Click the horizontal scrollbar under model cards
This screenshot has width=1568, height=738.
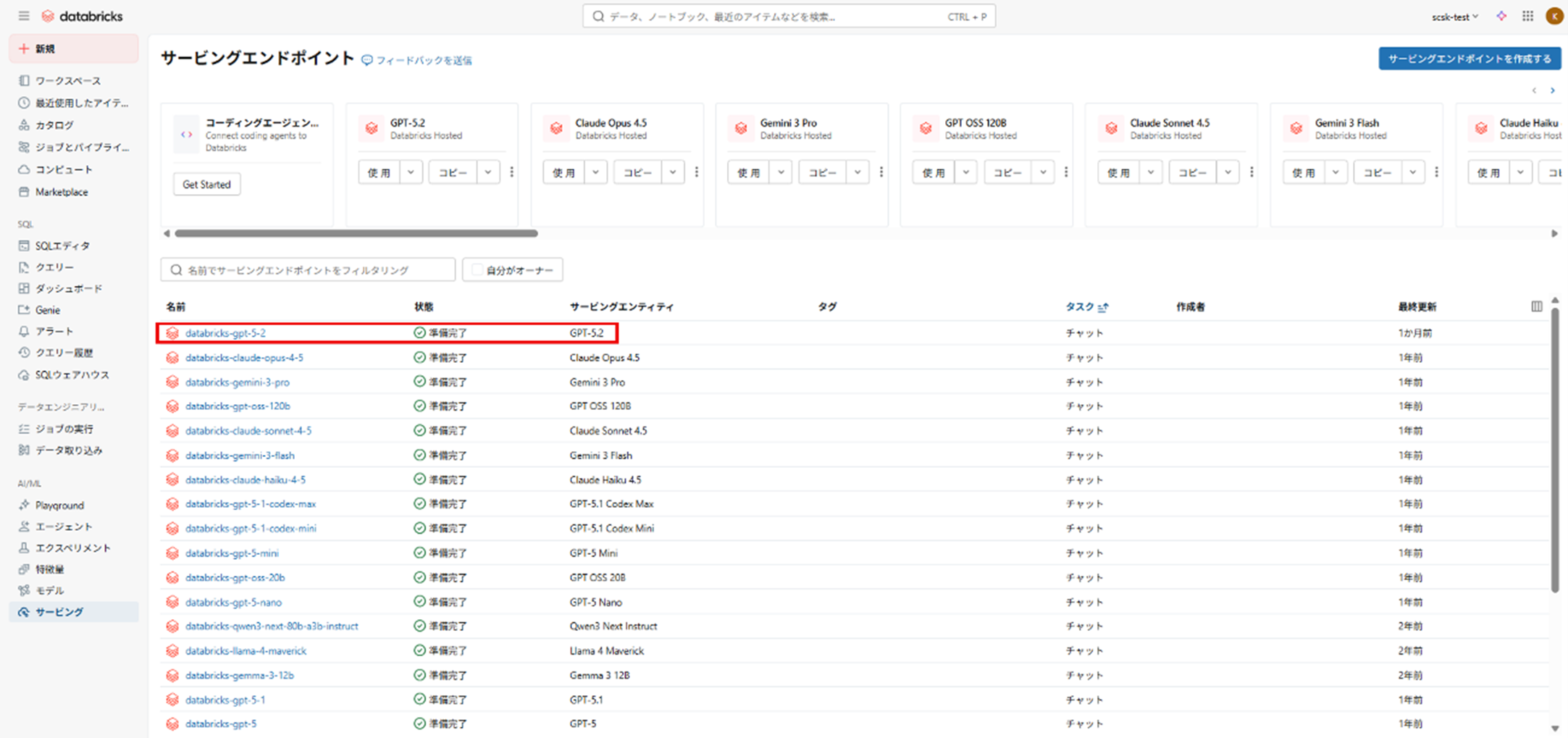point(356,233)
